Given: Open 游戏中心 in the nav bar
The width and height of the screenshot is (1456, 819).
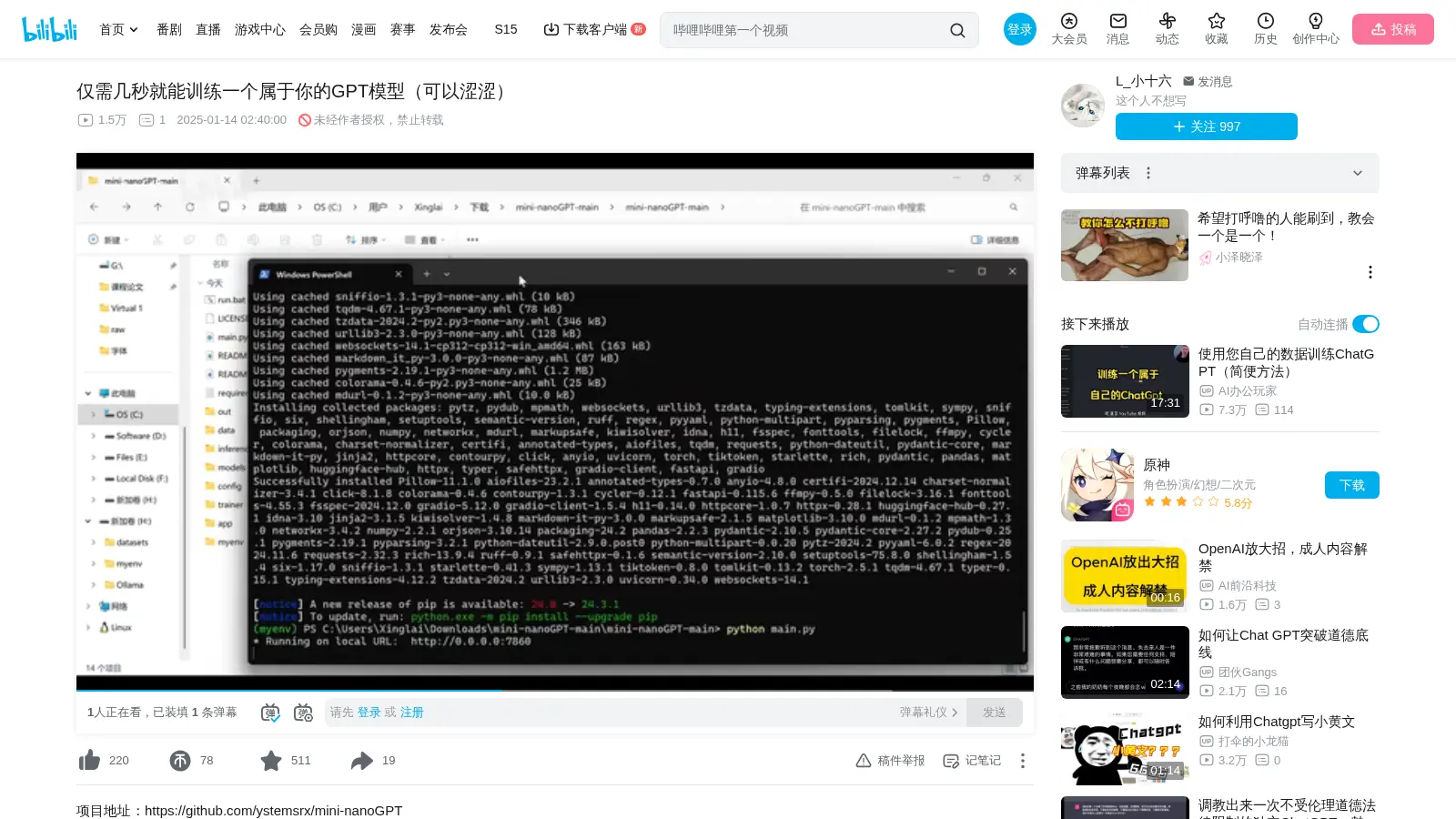Looking at the screenshot, I should click(260, 30).
